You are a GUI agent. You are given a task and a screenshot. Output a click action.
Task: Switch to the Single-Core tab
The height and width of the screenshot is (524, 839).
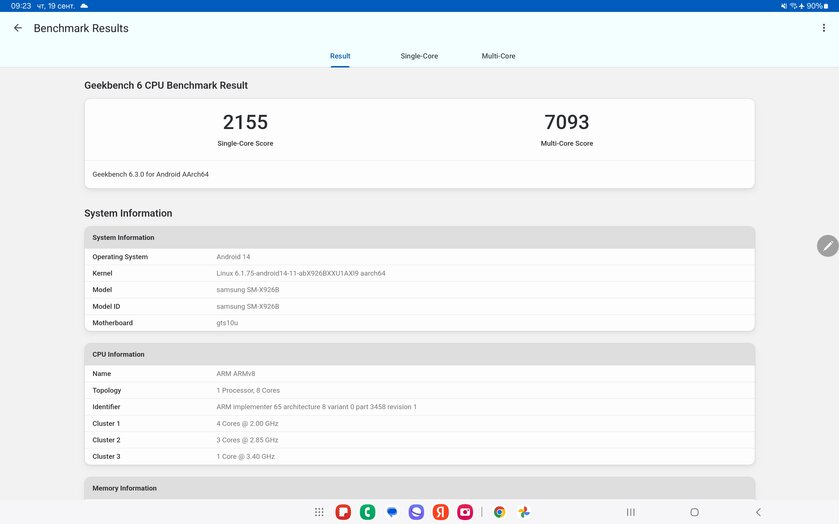(419, 56)
